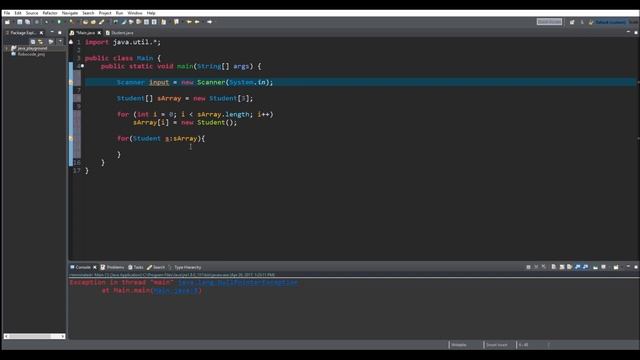Screen dimensions: 640x360
Task: Minimize the Package Explorer panel
Action: [52, 32]
